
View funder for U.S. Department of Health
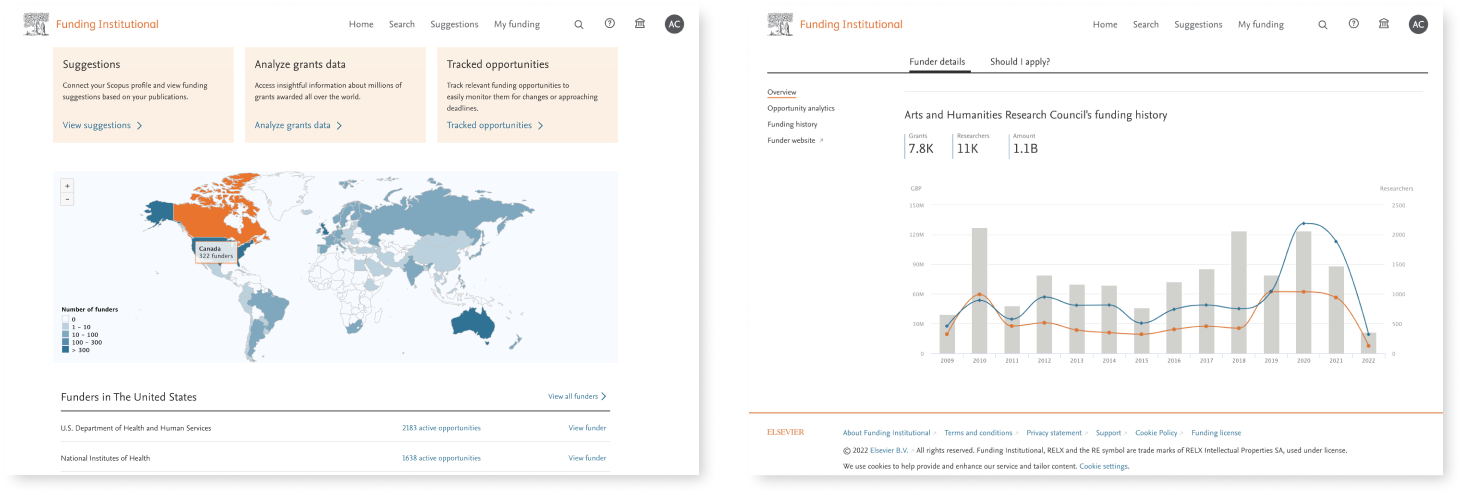pos(587,428)
